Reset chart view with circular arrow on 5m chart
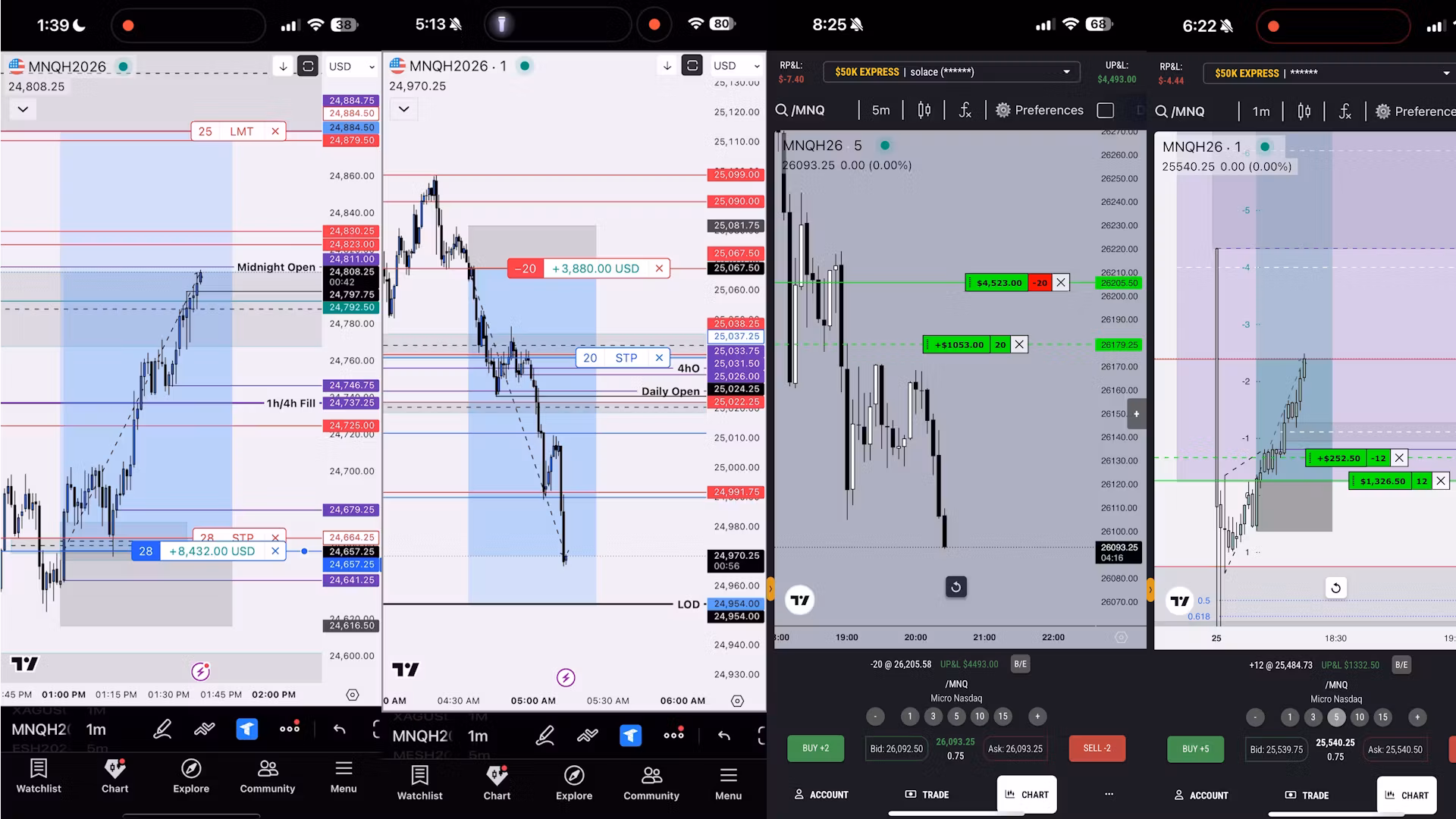This screenshot has width=1456, height=819. tap(955, 587)
